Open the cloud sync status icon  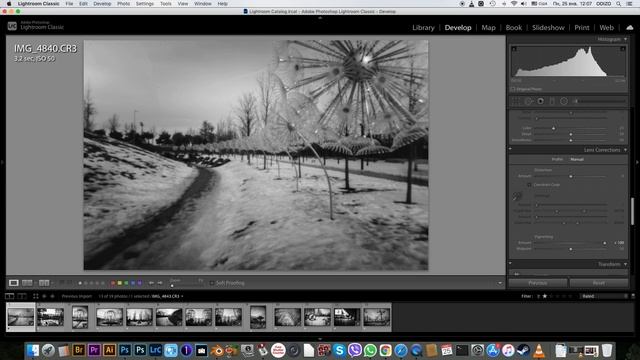[630, 28]
